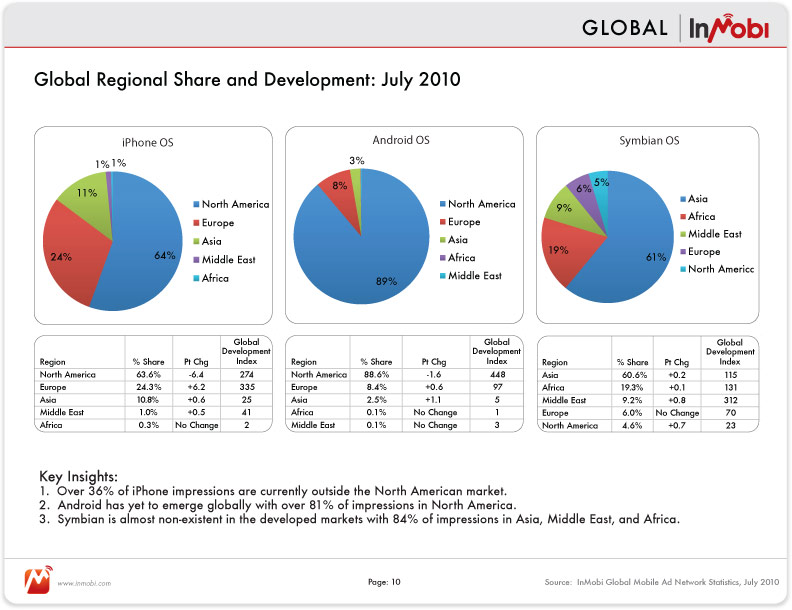The width and height of the screenshot is (792, 610).
Task: Click the -6.4 point change cell
Action: click(x=195, y=375)
